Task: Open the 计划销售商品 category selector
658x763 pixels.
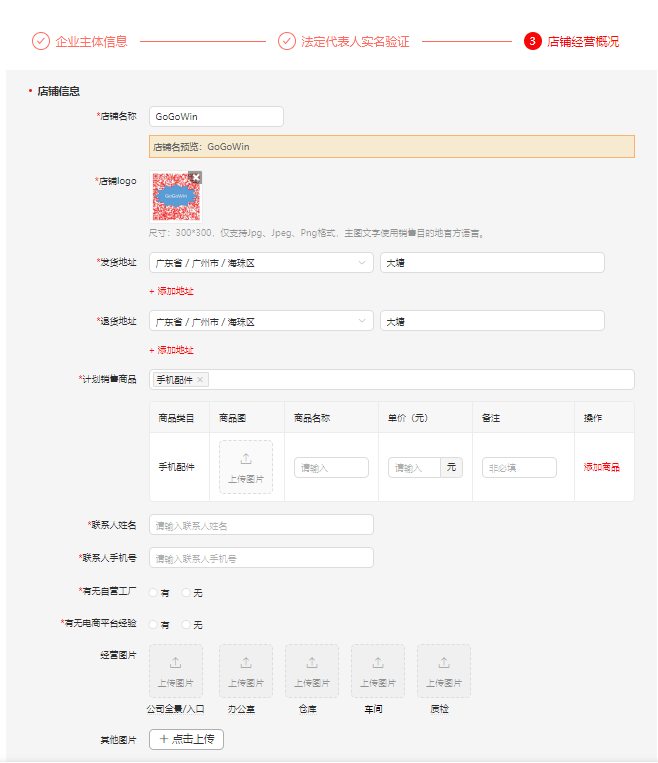Action: tap(392, 380)
